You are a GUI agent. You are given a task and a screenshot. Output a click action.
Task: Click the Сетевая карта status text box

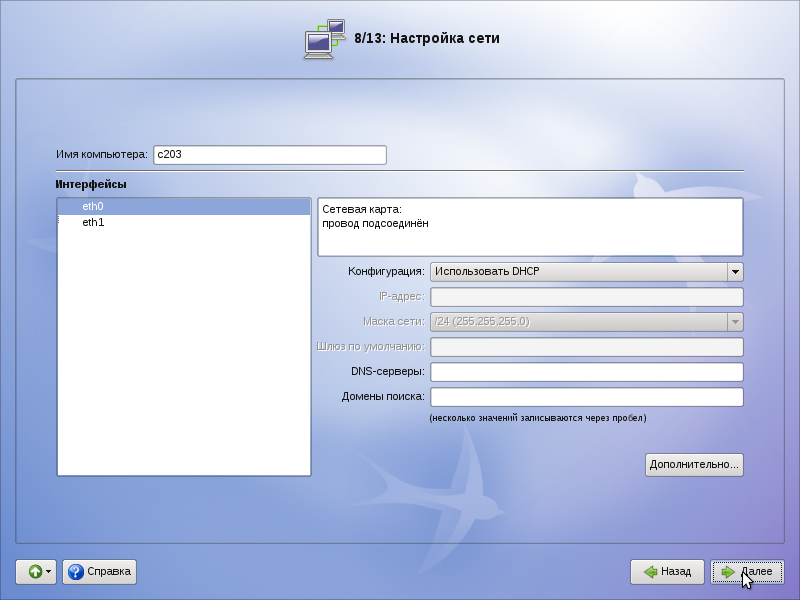click(530, 227)
